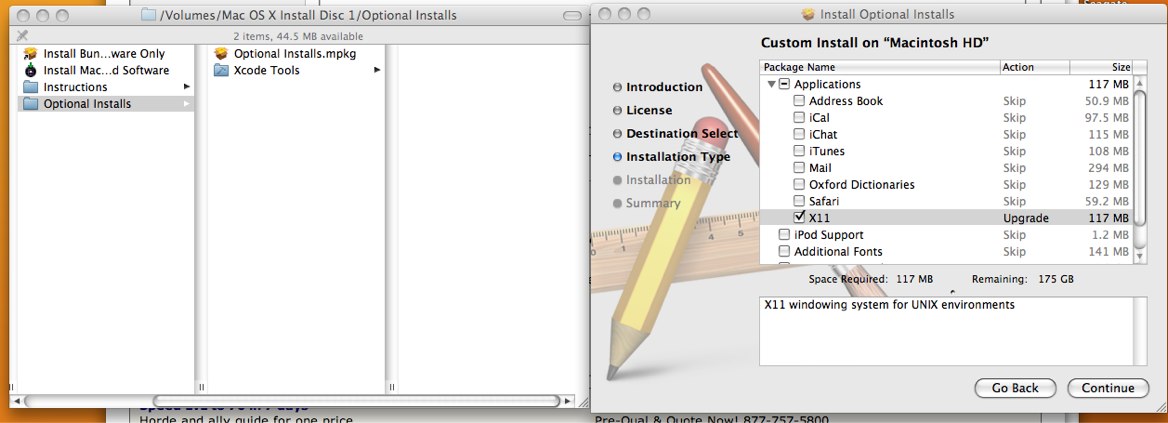This screenshot has height=423, width=1168.
Task: Click the Space Required 117 MB text
Action: [871, 279]
